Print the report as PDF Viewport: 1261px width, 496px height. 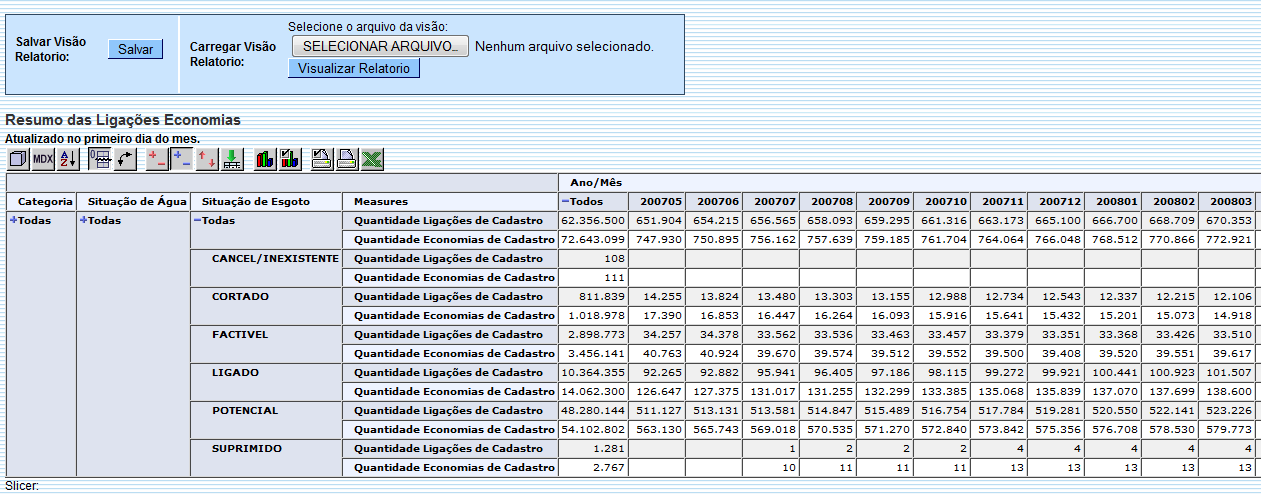tap(346, 158)
